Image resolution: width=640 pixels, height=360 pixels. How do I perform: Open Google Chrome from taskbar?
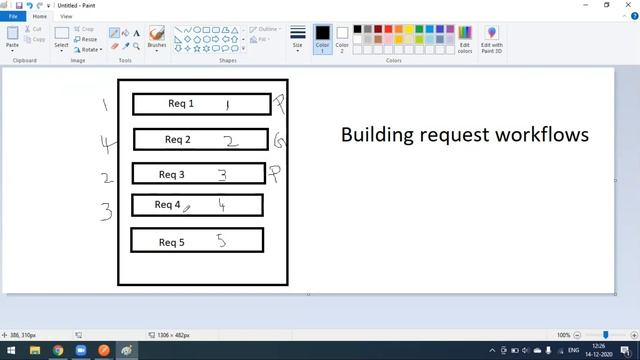[x=58, y=351]
